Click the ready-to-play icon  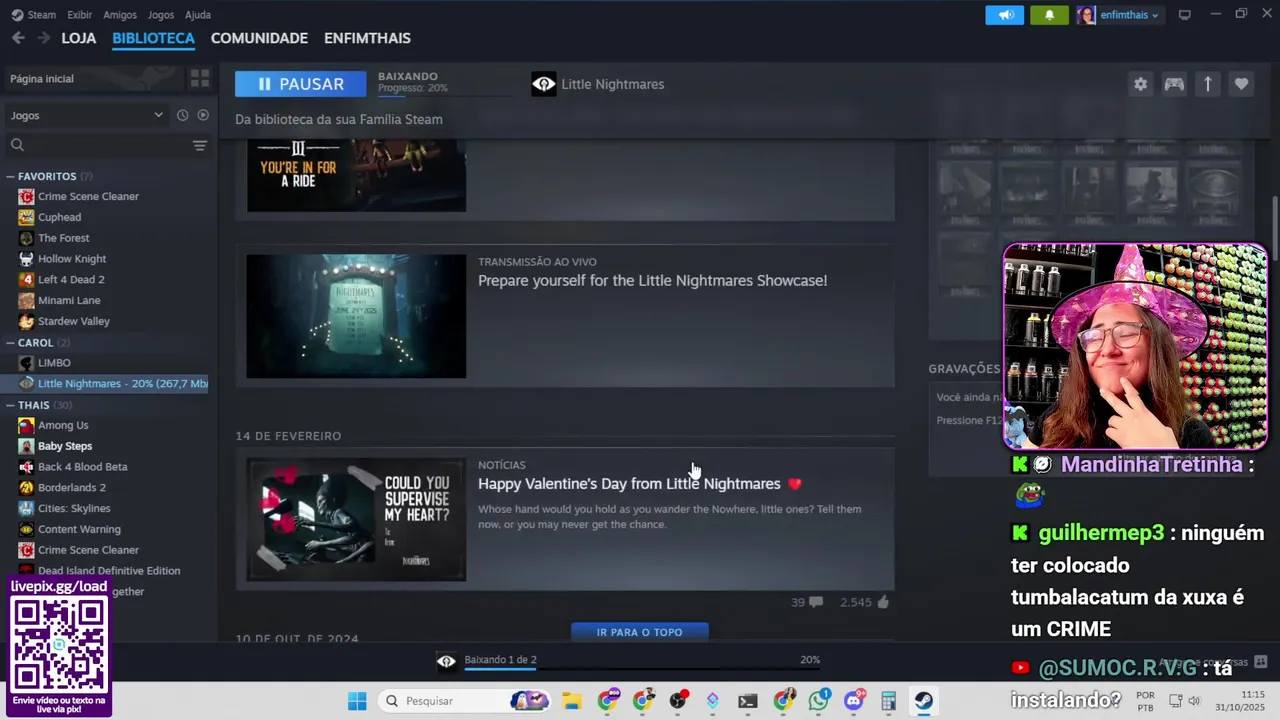(x=203, y=115)
